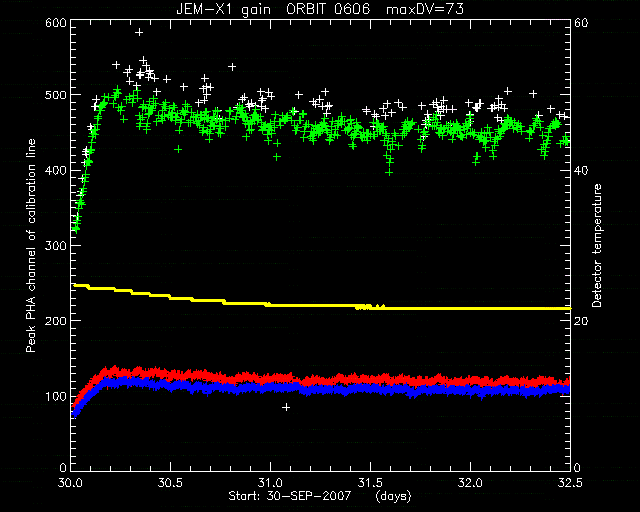Click the 300 left axis label
640x512 pixels.
[x=56, y=246]
